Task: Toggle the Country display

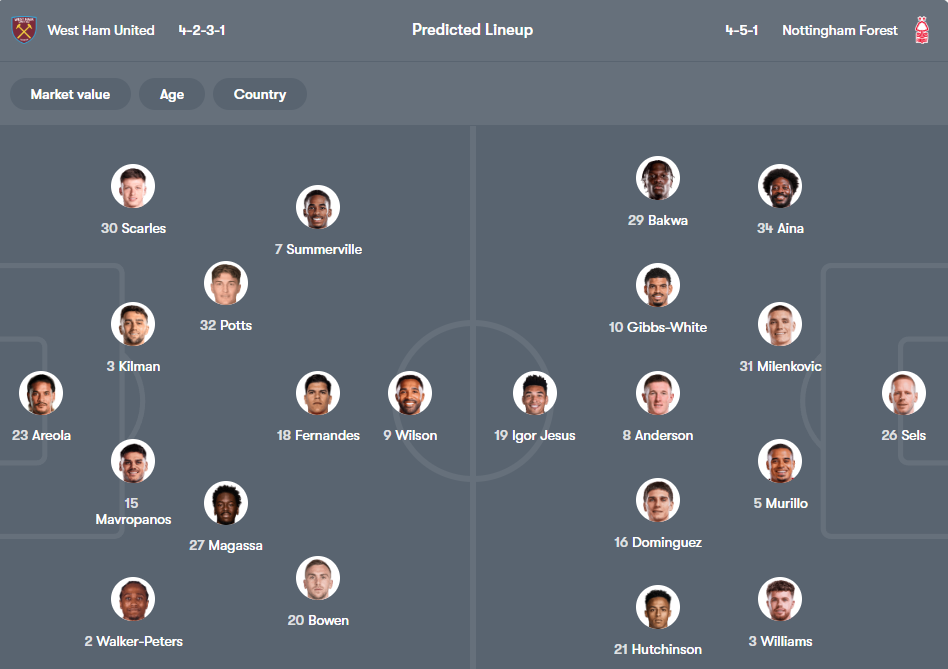Action: pos(259,94)
